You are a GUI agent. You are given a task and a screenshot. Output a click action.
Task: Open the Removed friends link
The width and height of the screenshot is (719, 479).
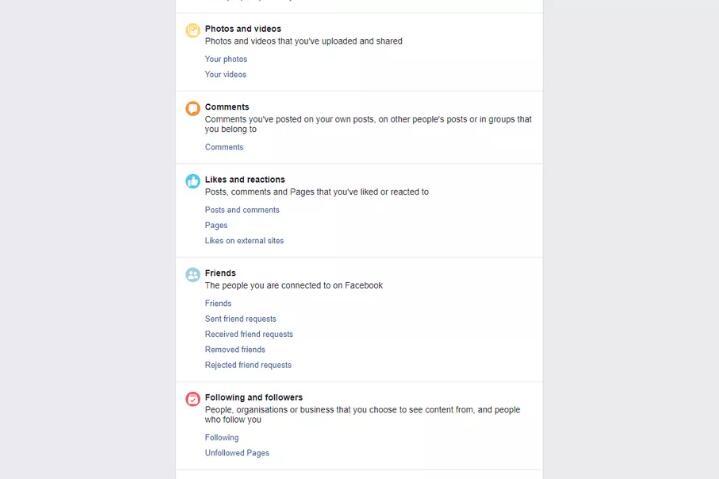pos(235,350)
